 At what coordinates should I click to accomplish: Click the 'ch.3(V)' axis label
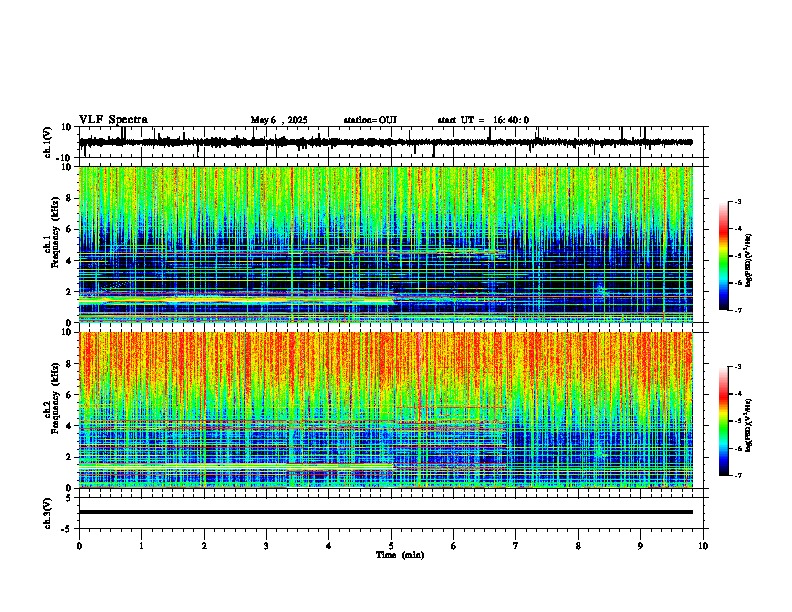click(x=48, y=513)
